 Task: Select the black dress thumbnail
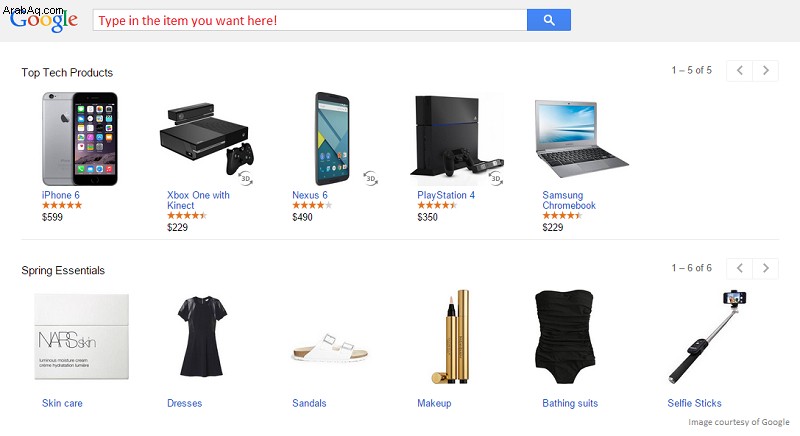coord(202,337)
